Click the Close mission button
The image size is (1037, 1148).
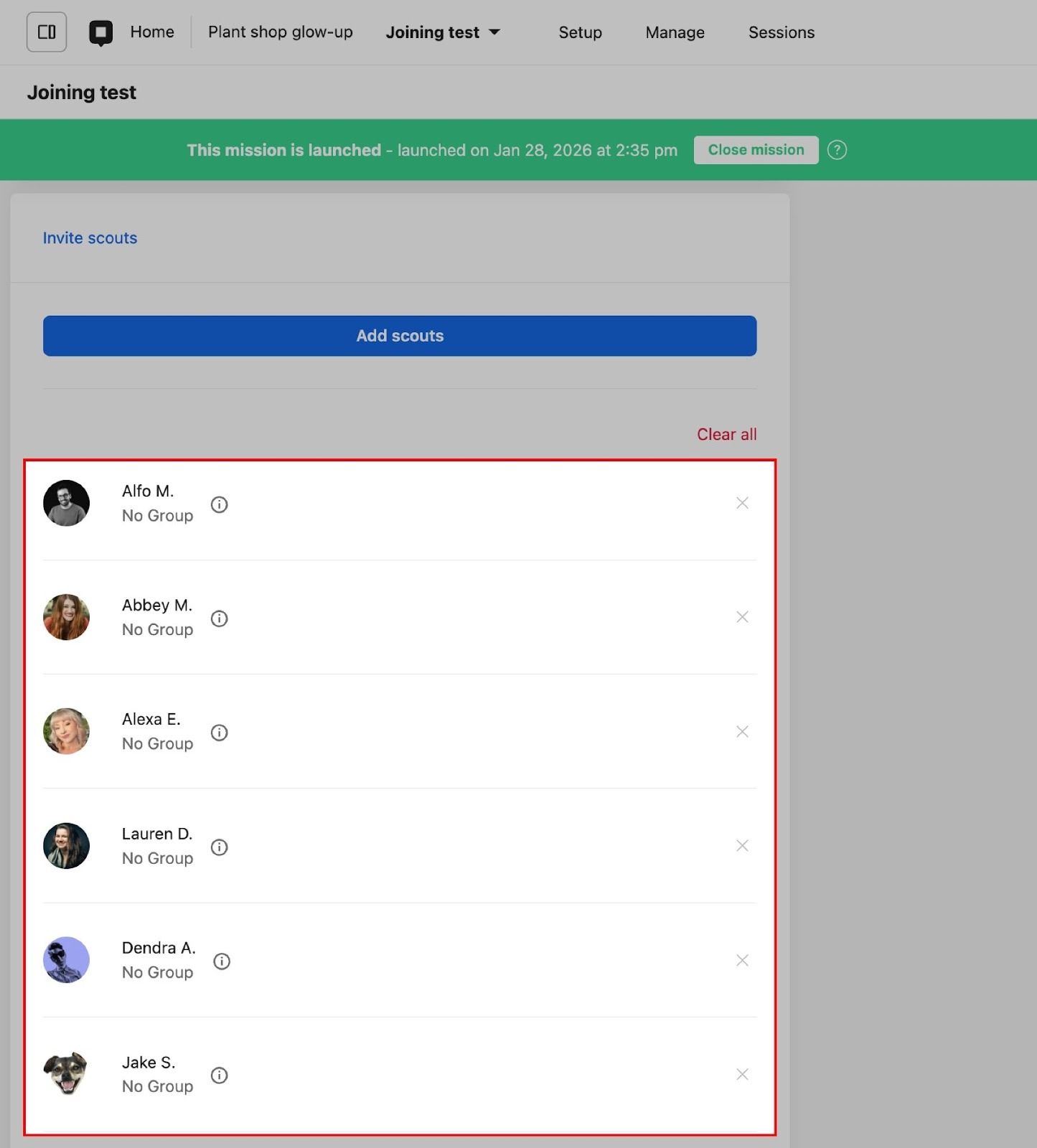click(x=756, y=150)
